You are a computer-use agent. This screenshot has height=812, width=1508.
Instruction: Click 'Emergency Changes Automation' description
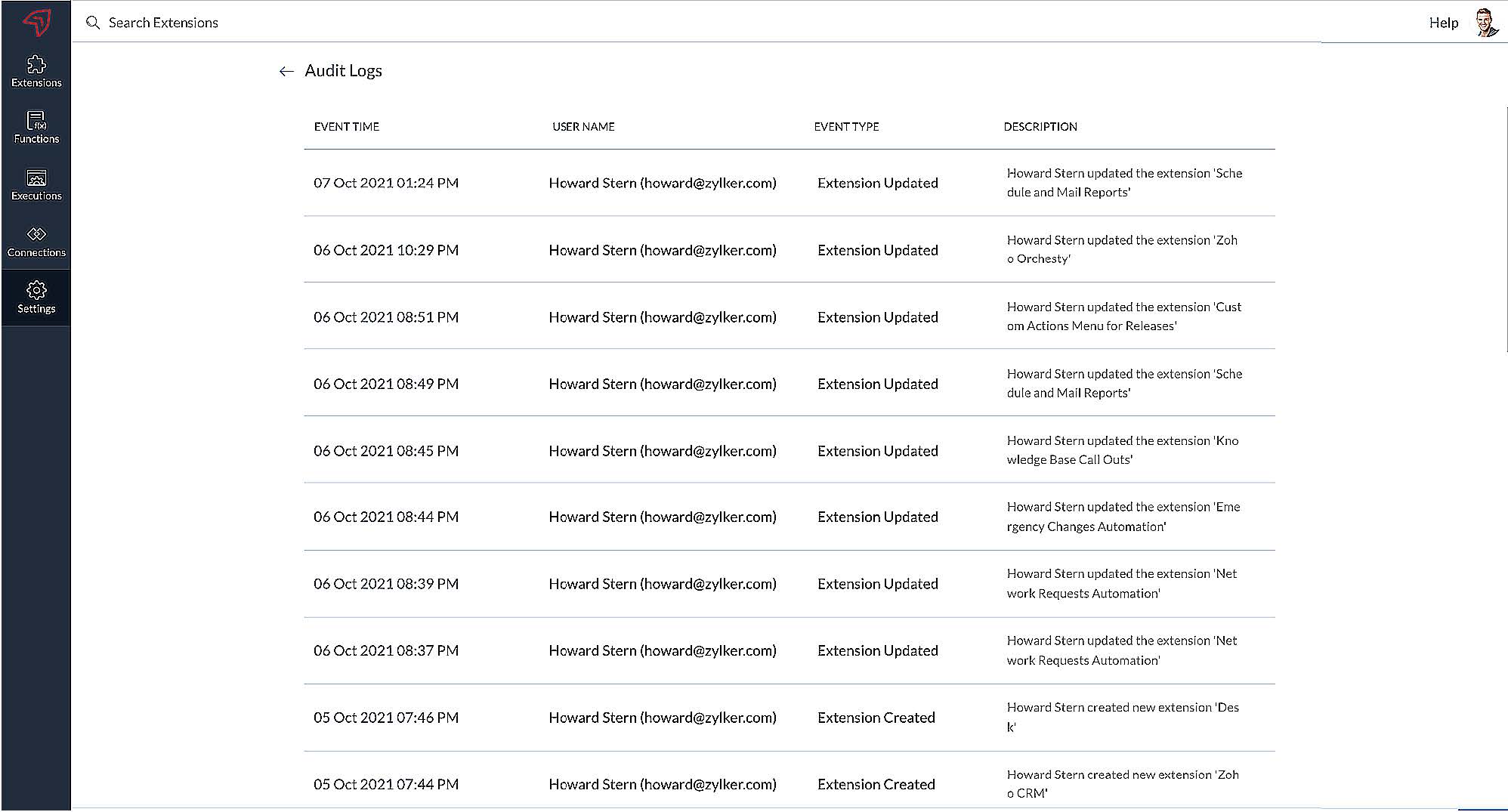coord(1123,517)
